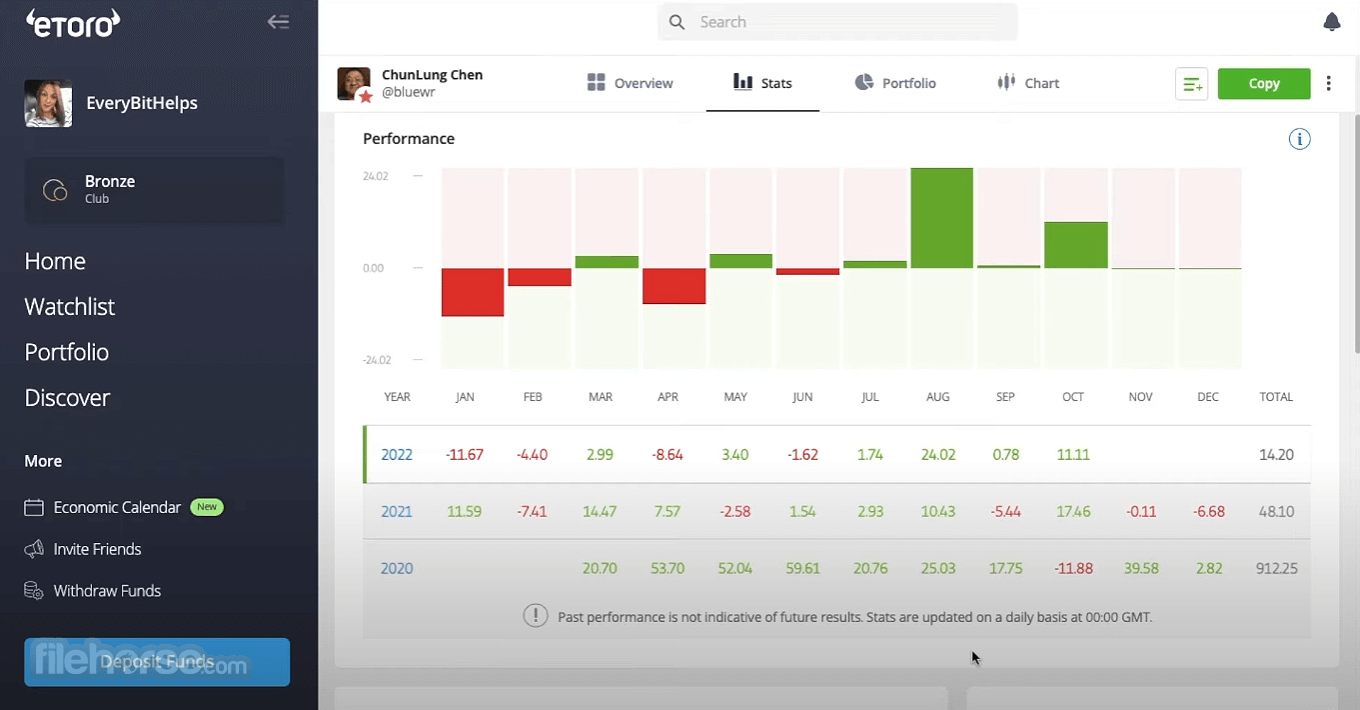Click the EveryBitHelps username
The image size is (1360, 710).
(x=142, y=103)
